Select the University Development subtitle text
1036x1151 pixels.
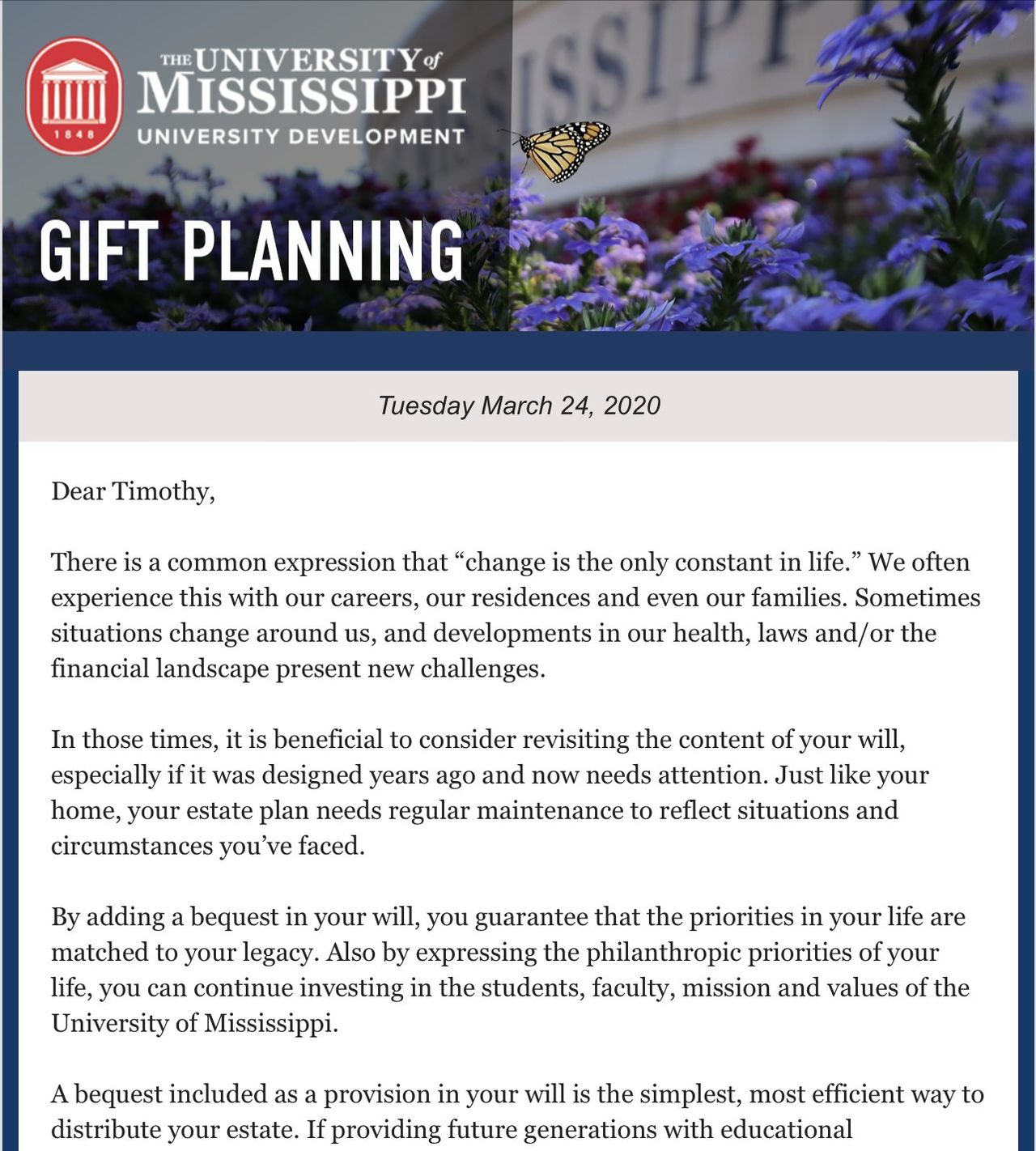(301, 137)
